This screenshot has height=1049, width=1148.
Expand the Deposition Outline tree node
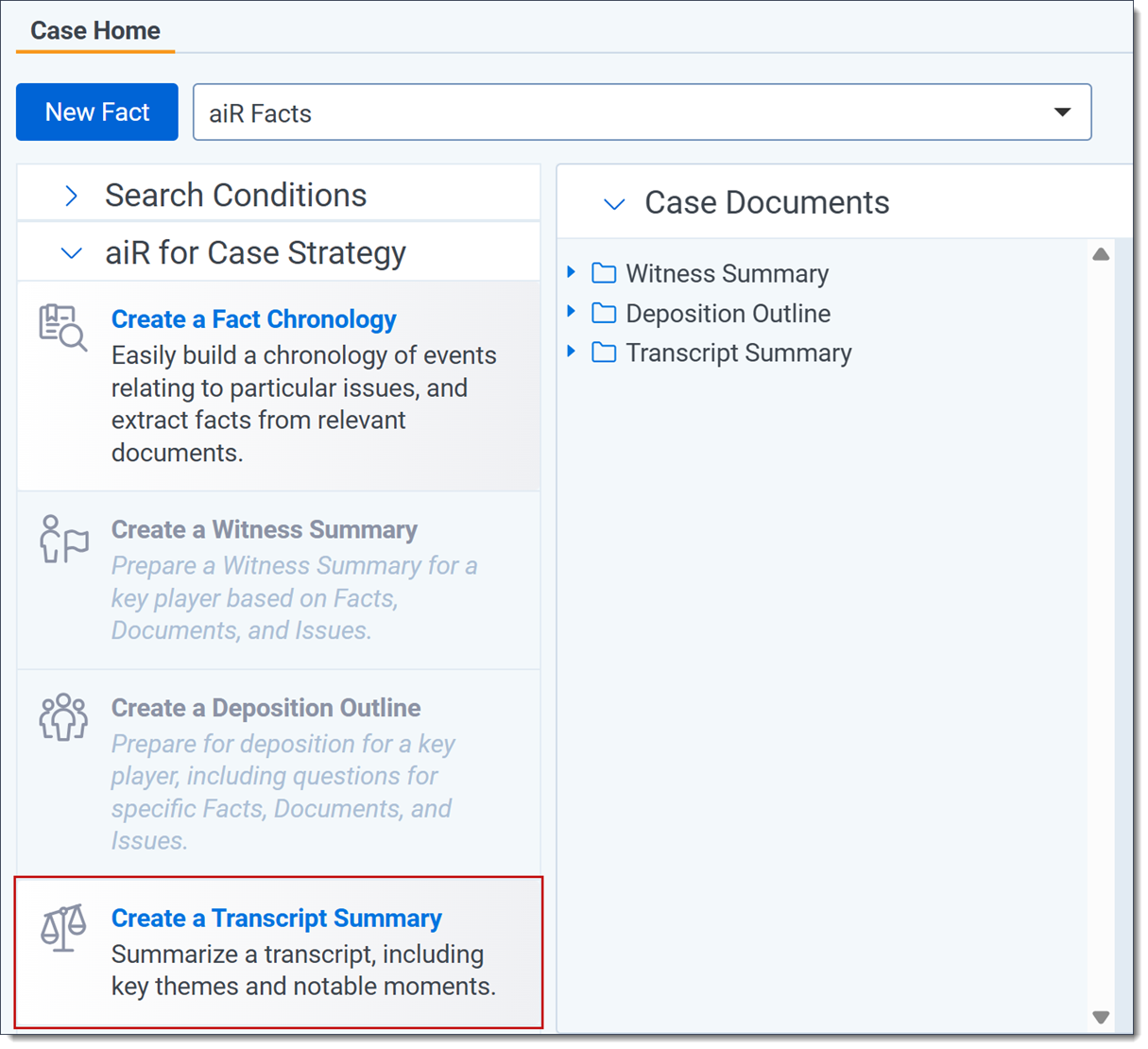573,313
